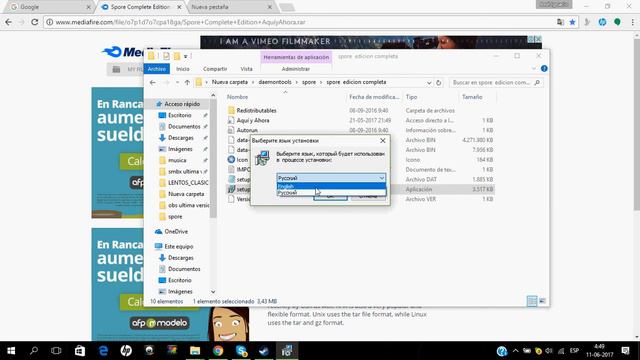640x360 pixels.
Task: Click Explorer up-folder arrow
Action: pyautogui.click(x=187, y=82)
